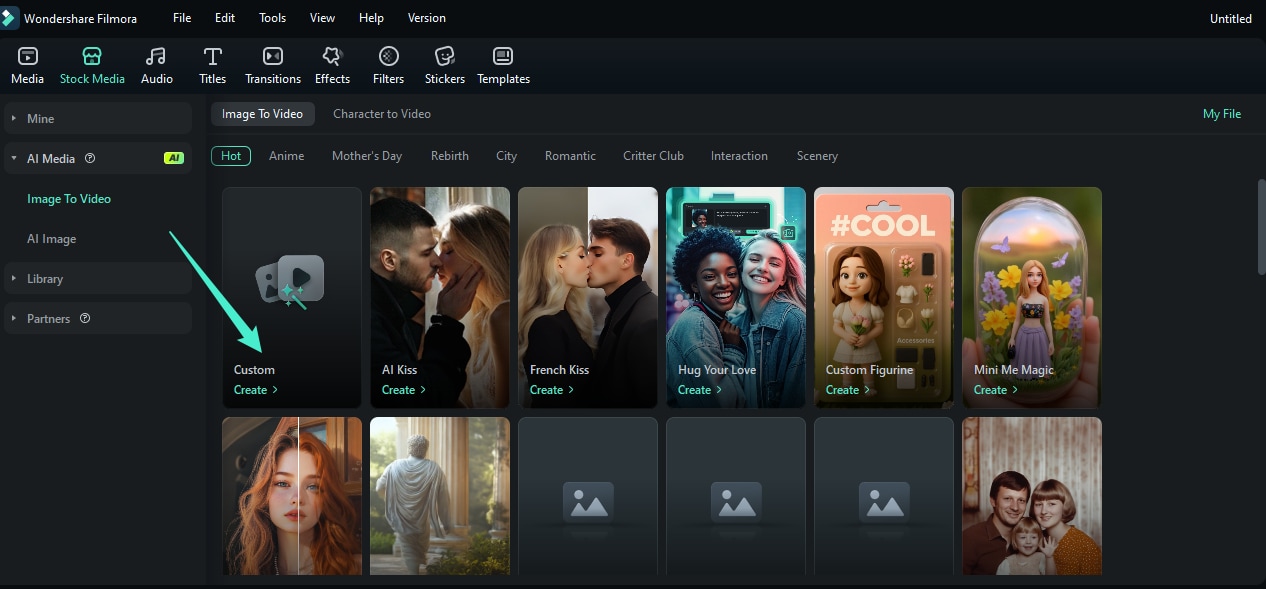Click the Wondershare Filmora logo icon
Viewport: 1266px width, 589px height.
click(x=9, y=18)
